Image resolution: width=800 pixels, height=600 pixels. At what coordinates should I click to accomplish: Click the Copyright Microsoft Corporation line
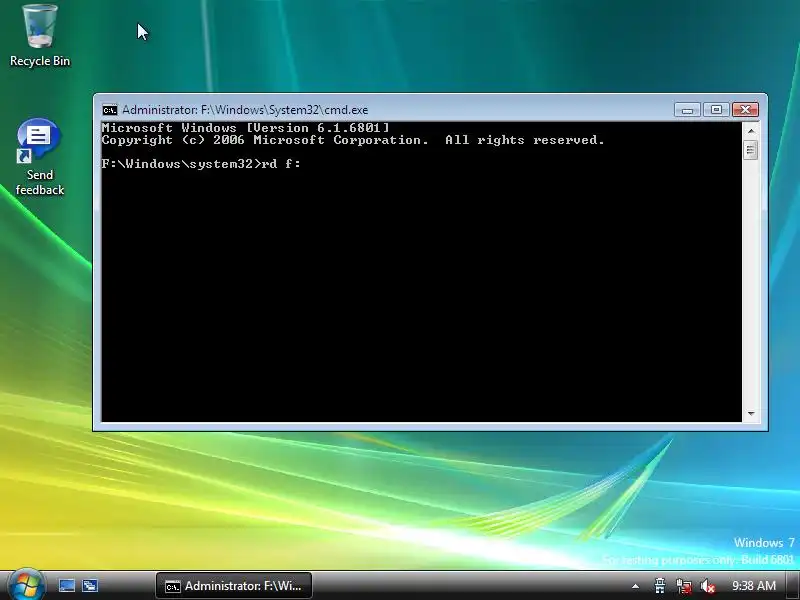coord(353,140)
